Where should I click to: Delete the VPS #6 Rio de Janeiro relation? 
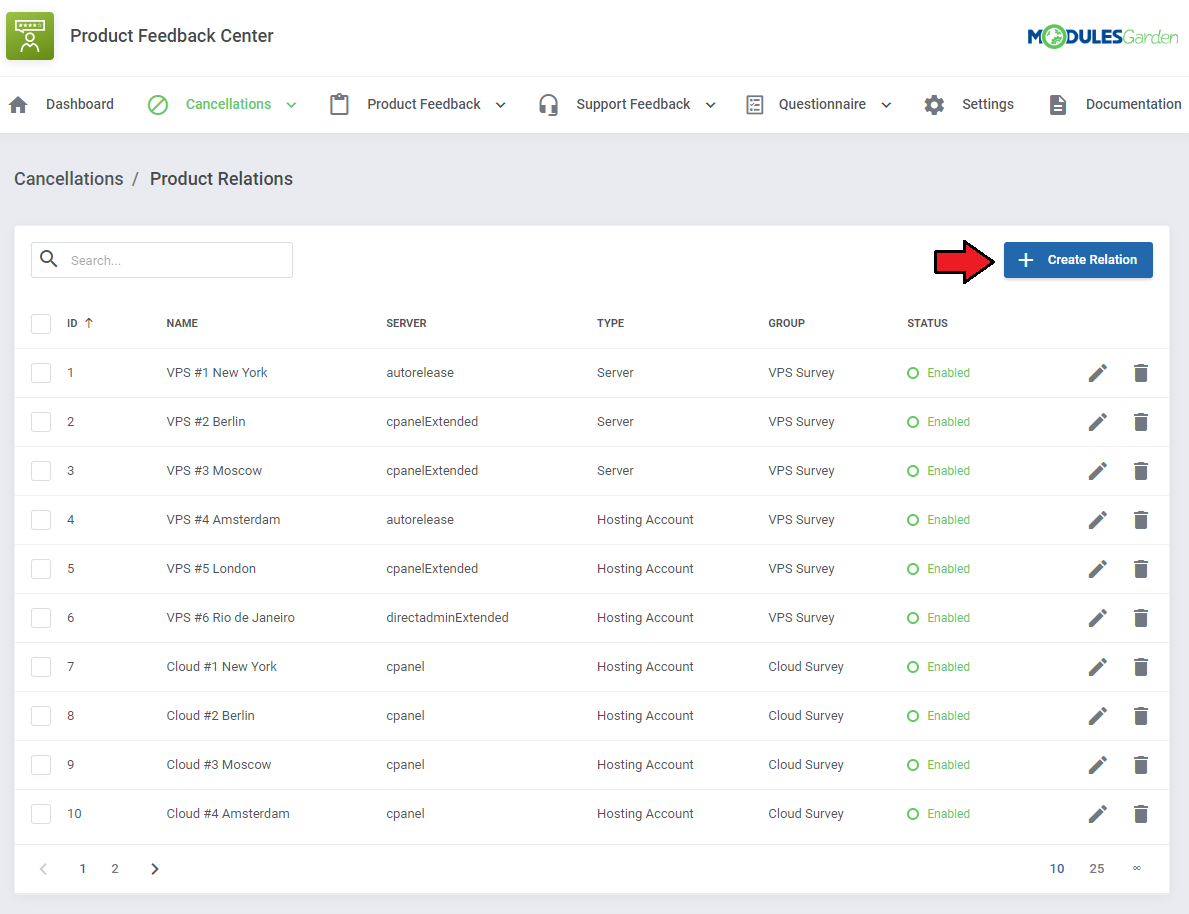click(x=1140, y=618)
